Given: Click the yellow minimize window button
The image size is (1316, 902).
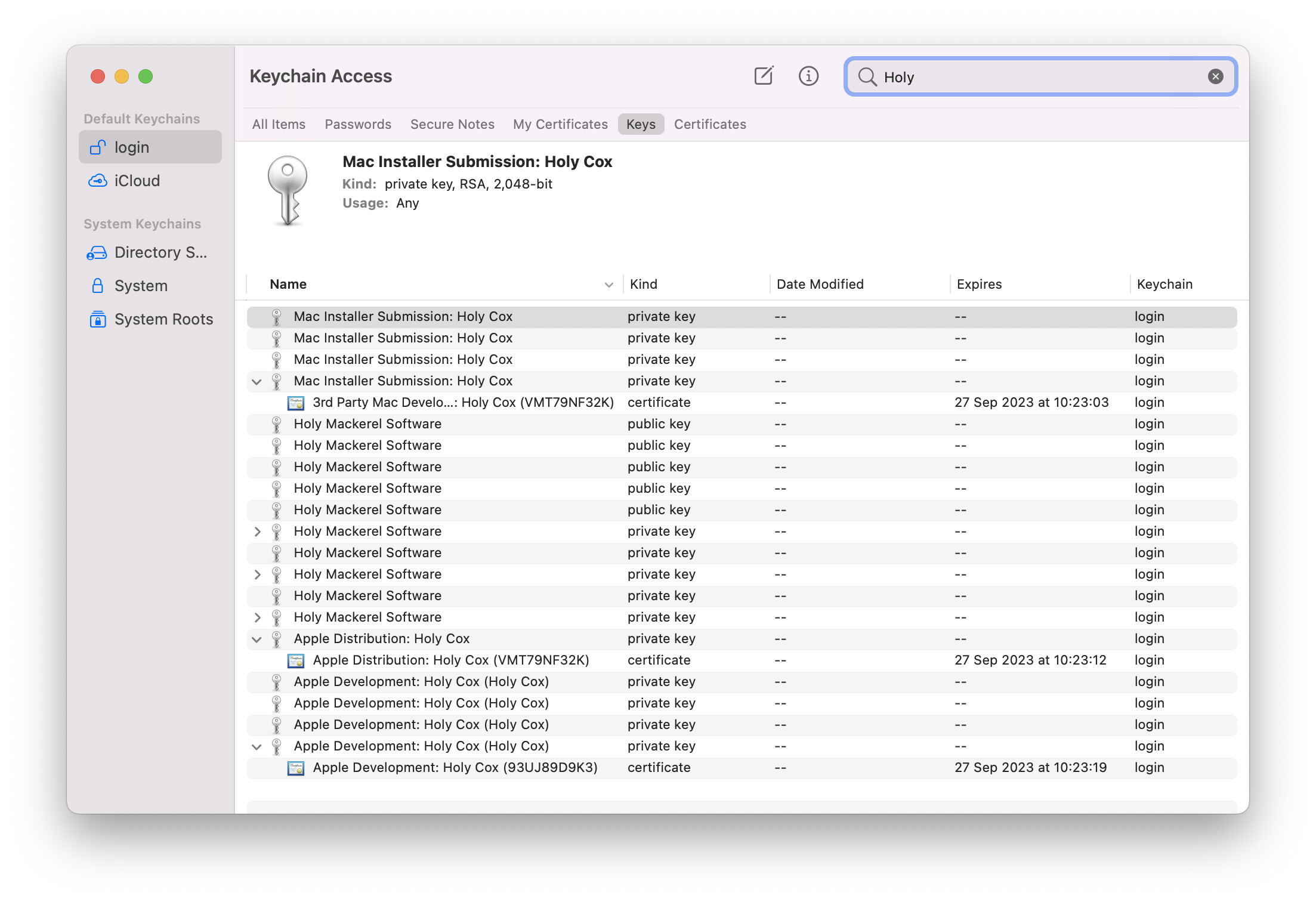Looking at the screenshot, I should (122, 76).
